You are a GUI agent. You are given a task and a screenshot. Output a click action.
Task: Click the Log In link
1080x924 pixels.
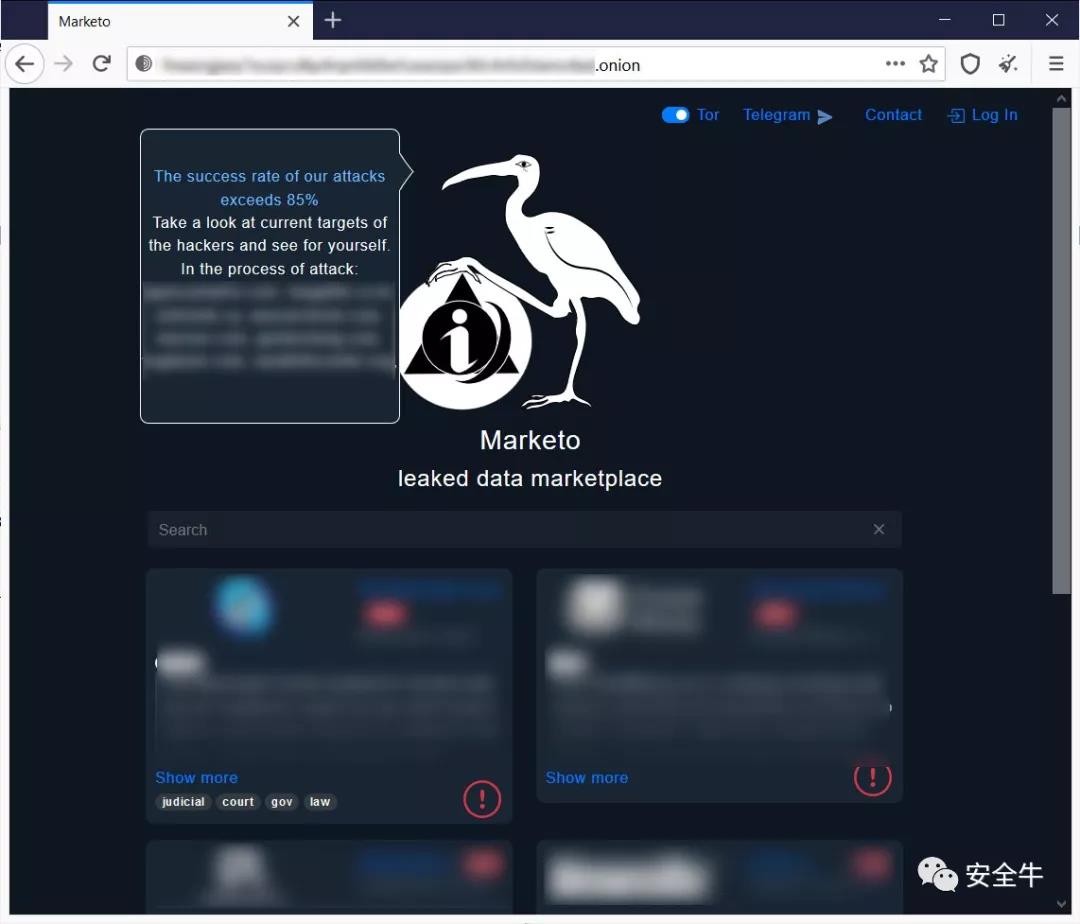click(983, 115)
